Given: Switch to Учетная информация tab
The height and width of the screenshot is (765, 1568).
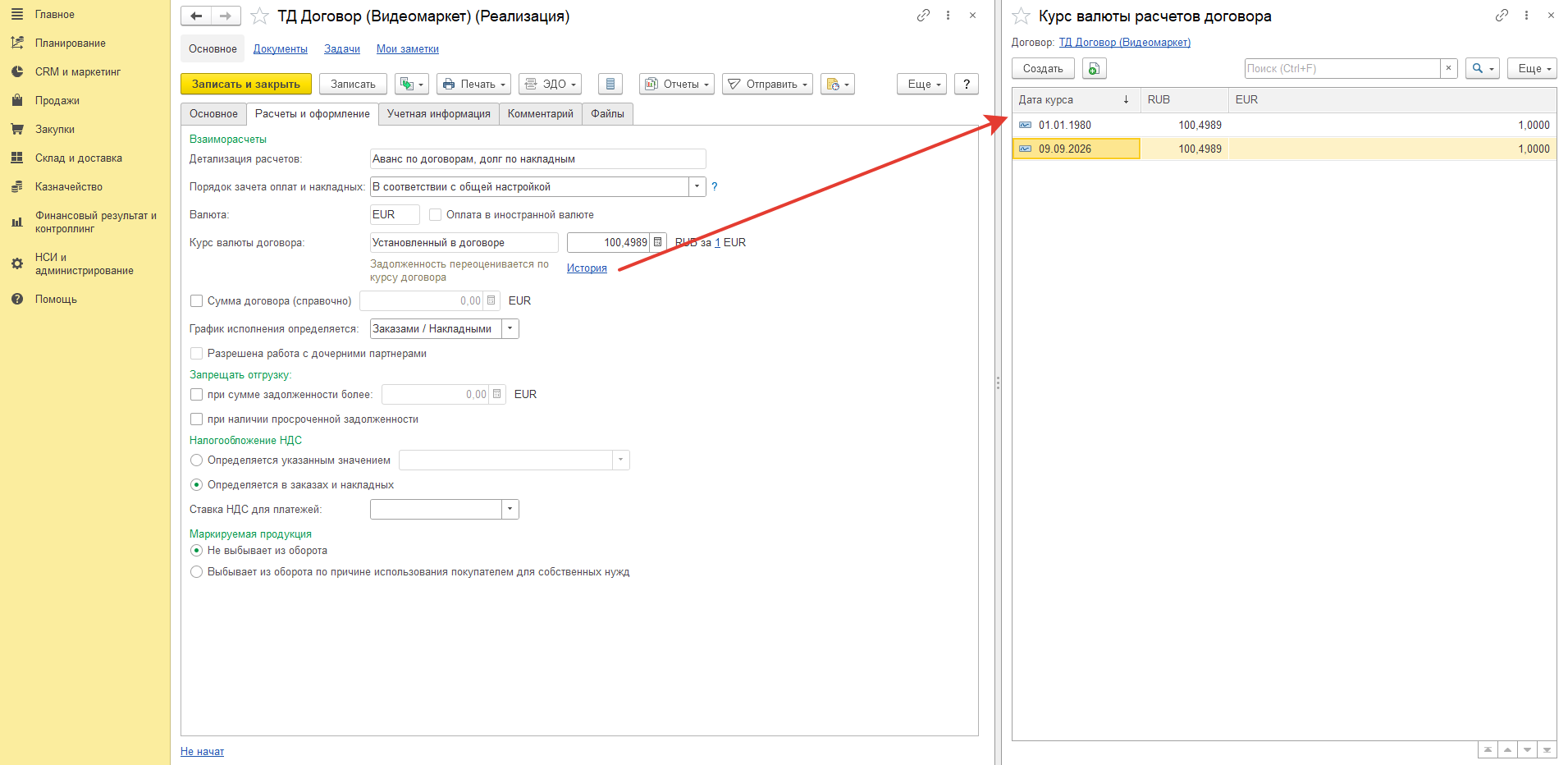Looking at the screenshot, I should point(438,113).
